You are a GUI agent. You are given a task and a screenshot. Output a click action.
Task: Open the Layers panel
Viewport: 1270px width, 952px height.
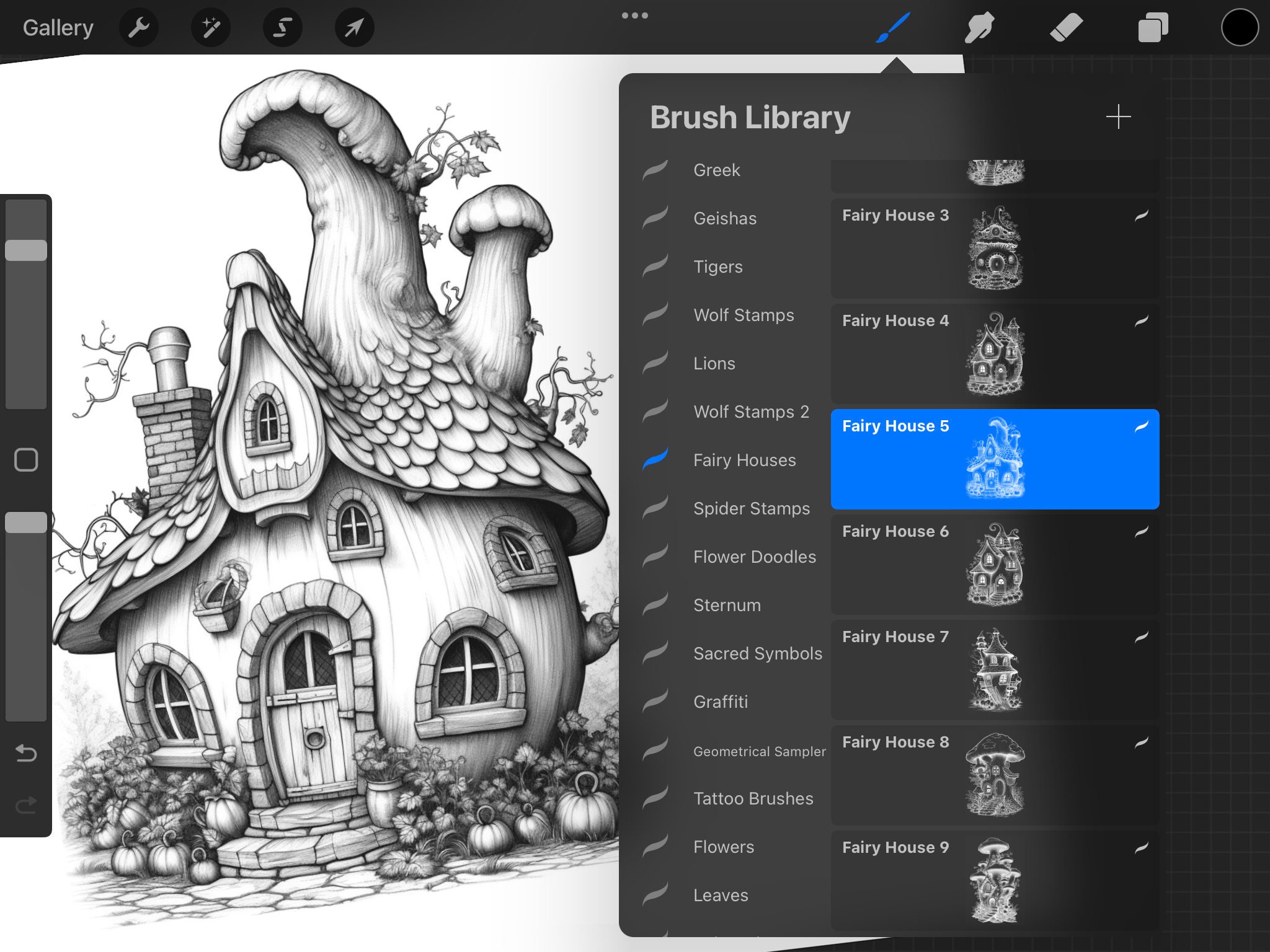[1153, 27]
